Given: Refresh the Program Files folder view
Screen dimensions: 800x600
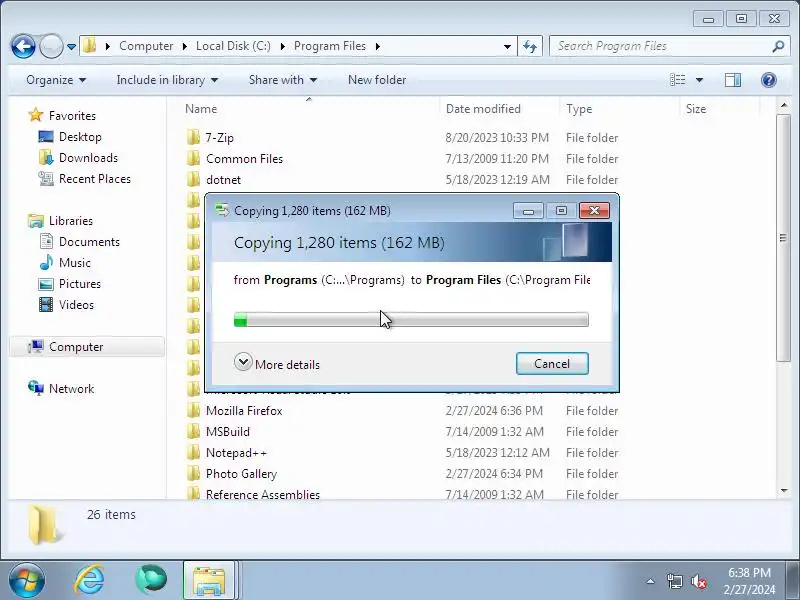Looking at the screenshot, I should point(530,46).
